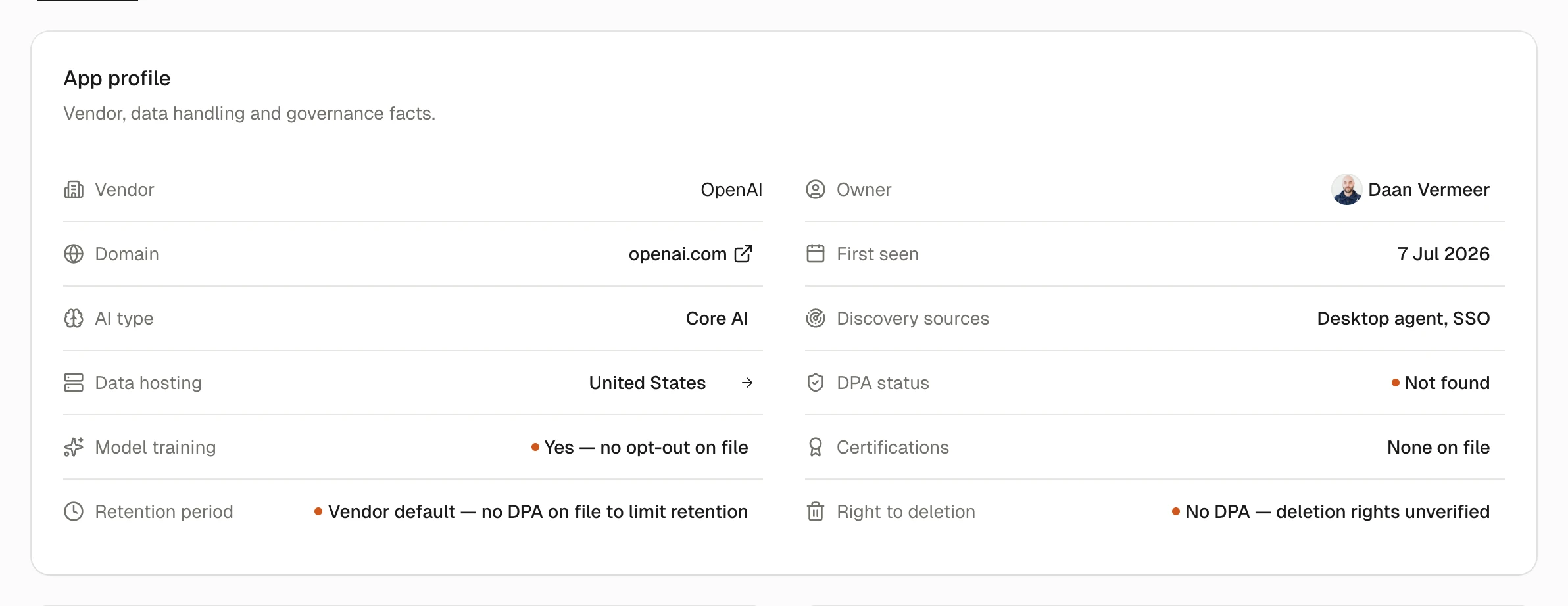The image size is (1568, 606).
Task: Click the Certifications label
Action: pyautogui.click(x=893, y=448)
